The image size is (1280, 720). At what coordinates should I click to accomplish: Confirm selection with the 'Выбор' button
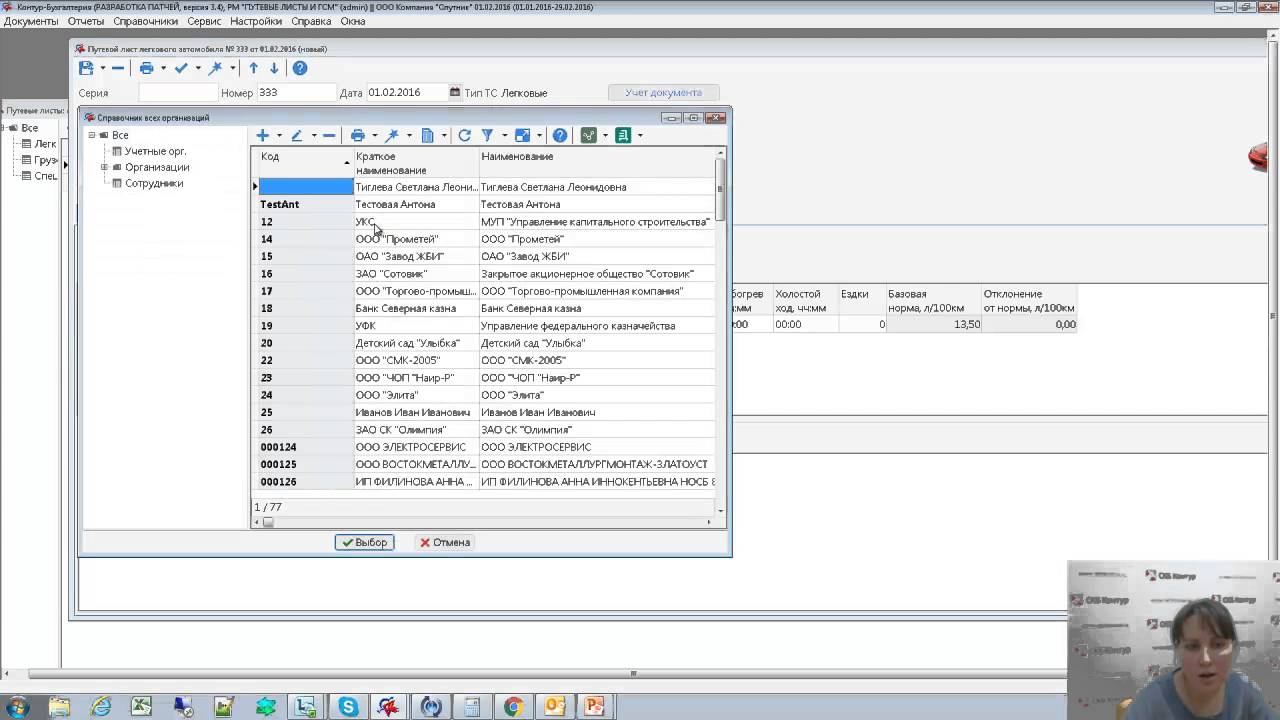click(364, 542)
